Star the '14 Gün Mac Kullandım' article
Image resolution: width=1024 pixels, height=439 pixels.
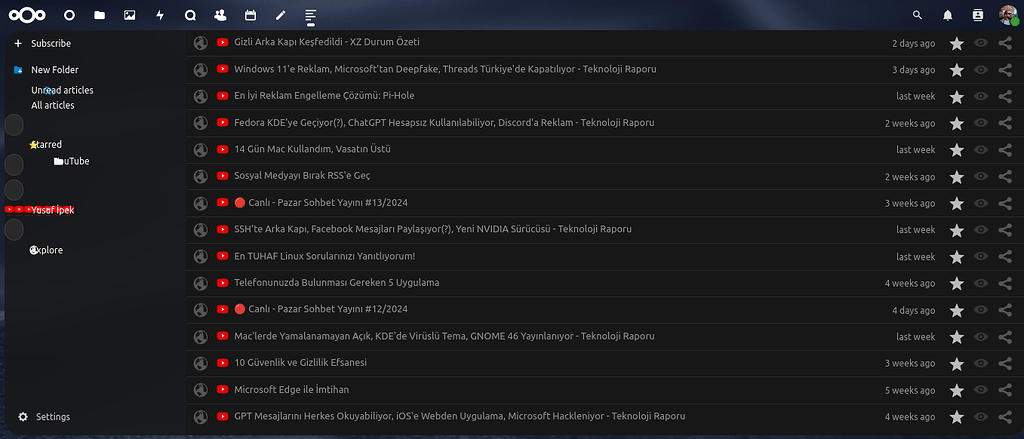tap(957, 150)
